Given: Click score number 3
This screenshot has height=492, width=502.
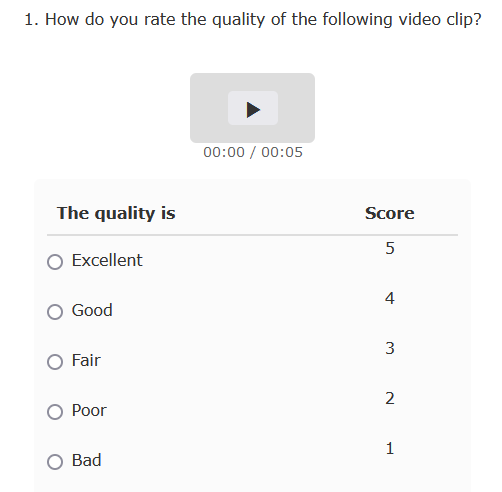Looking at the screenshot, I should 390,348.
